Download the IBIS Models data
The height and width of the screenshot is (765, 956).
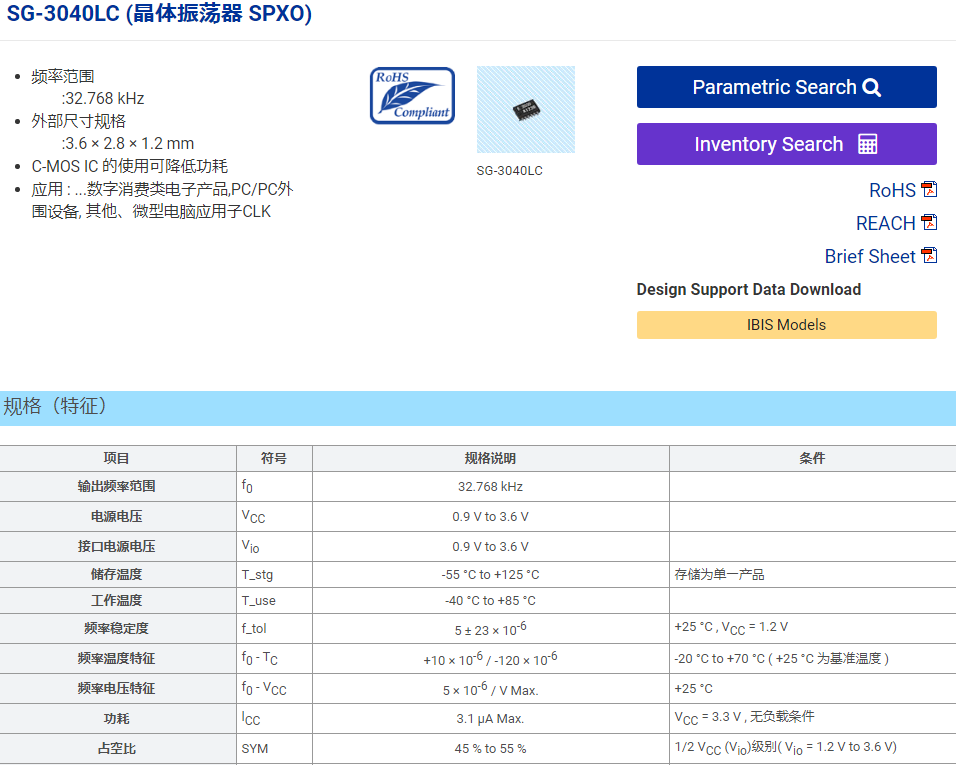786,325
